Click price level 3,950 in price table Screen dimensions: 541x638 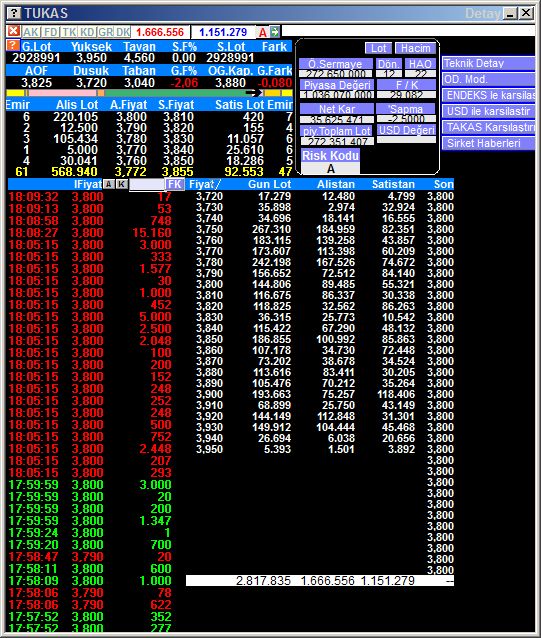point(209,449)
